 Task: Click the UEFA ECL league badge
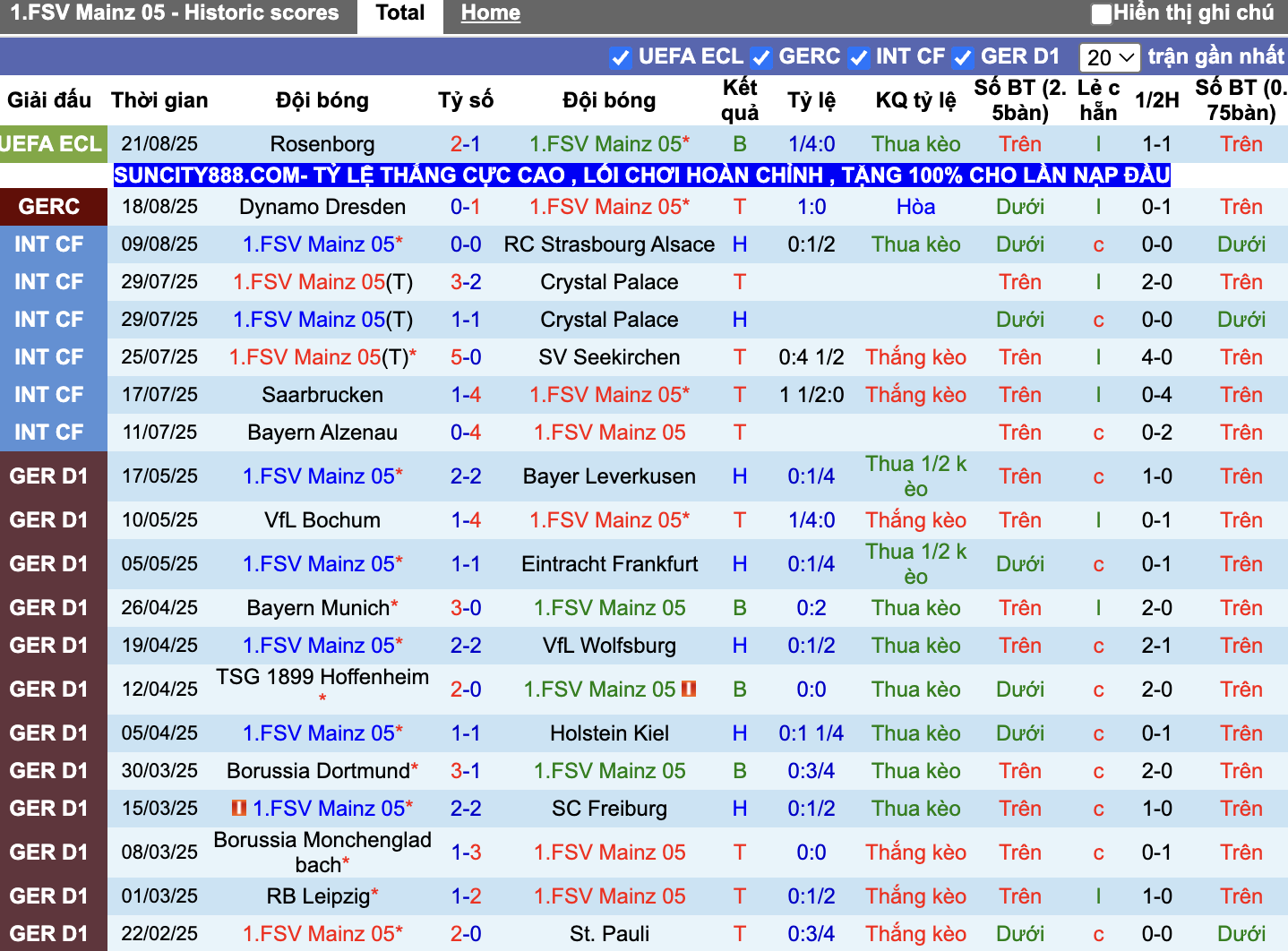53,144
